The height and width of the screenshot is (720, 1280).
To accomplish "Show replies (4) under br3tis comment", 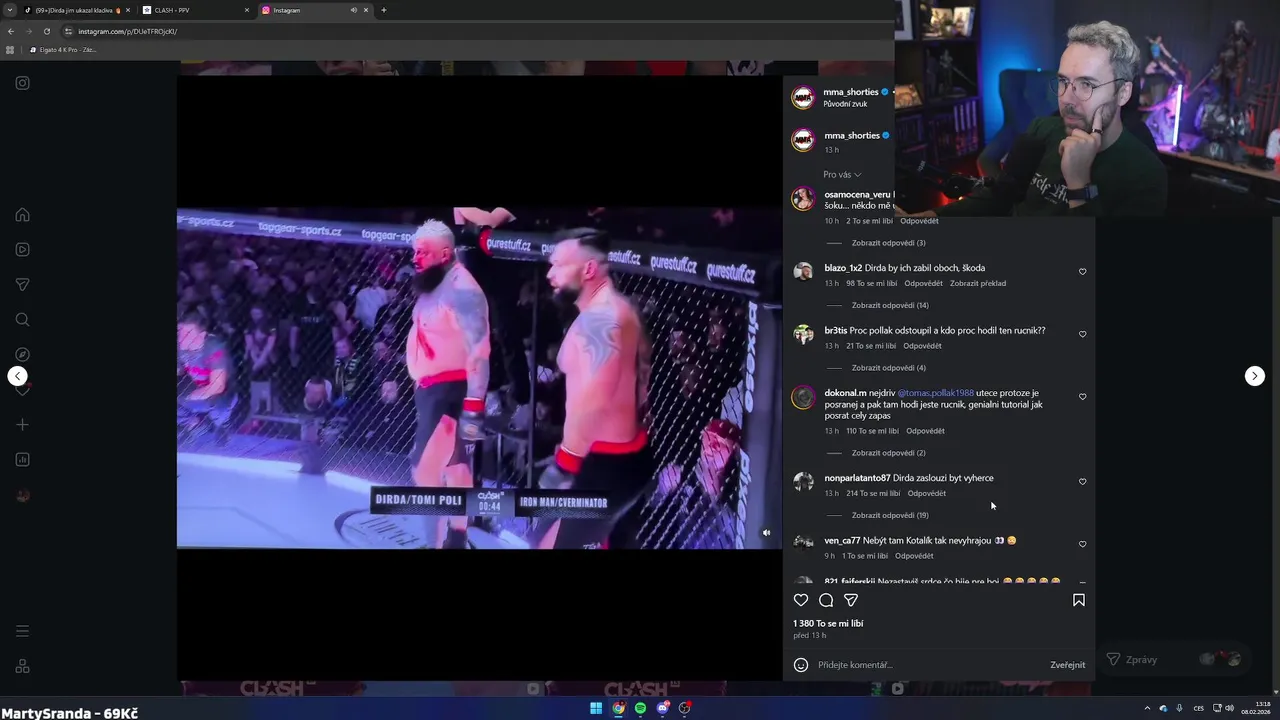I will pos(888,368).
